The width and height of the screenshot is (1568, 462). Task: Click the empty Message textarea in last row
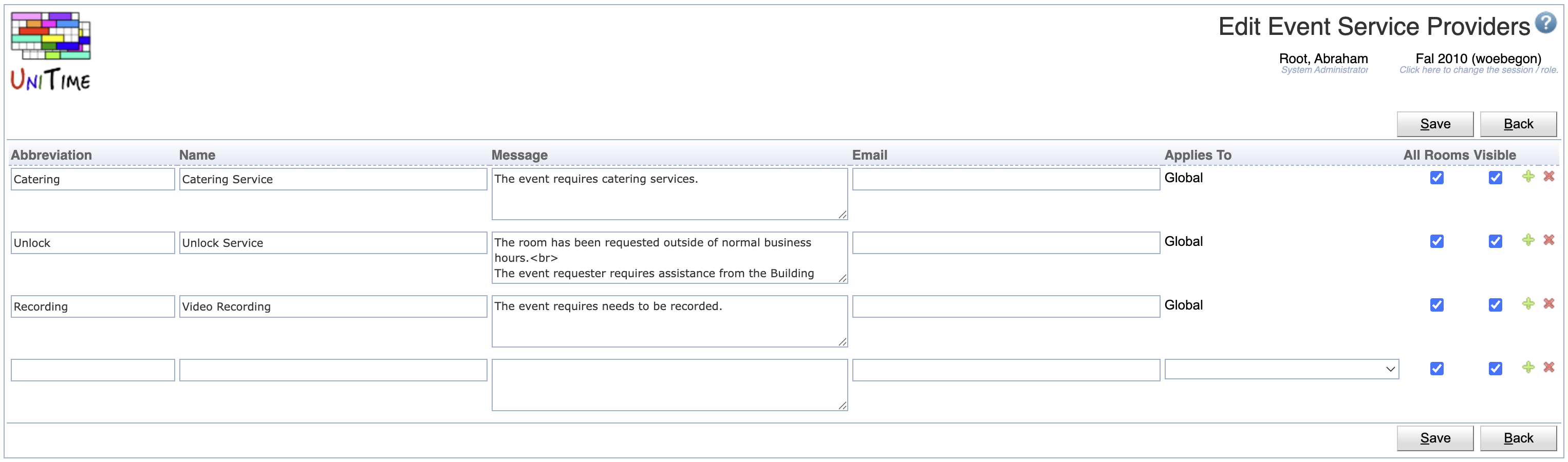click(669, 385)
